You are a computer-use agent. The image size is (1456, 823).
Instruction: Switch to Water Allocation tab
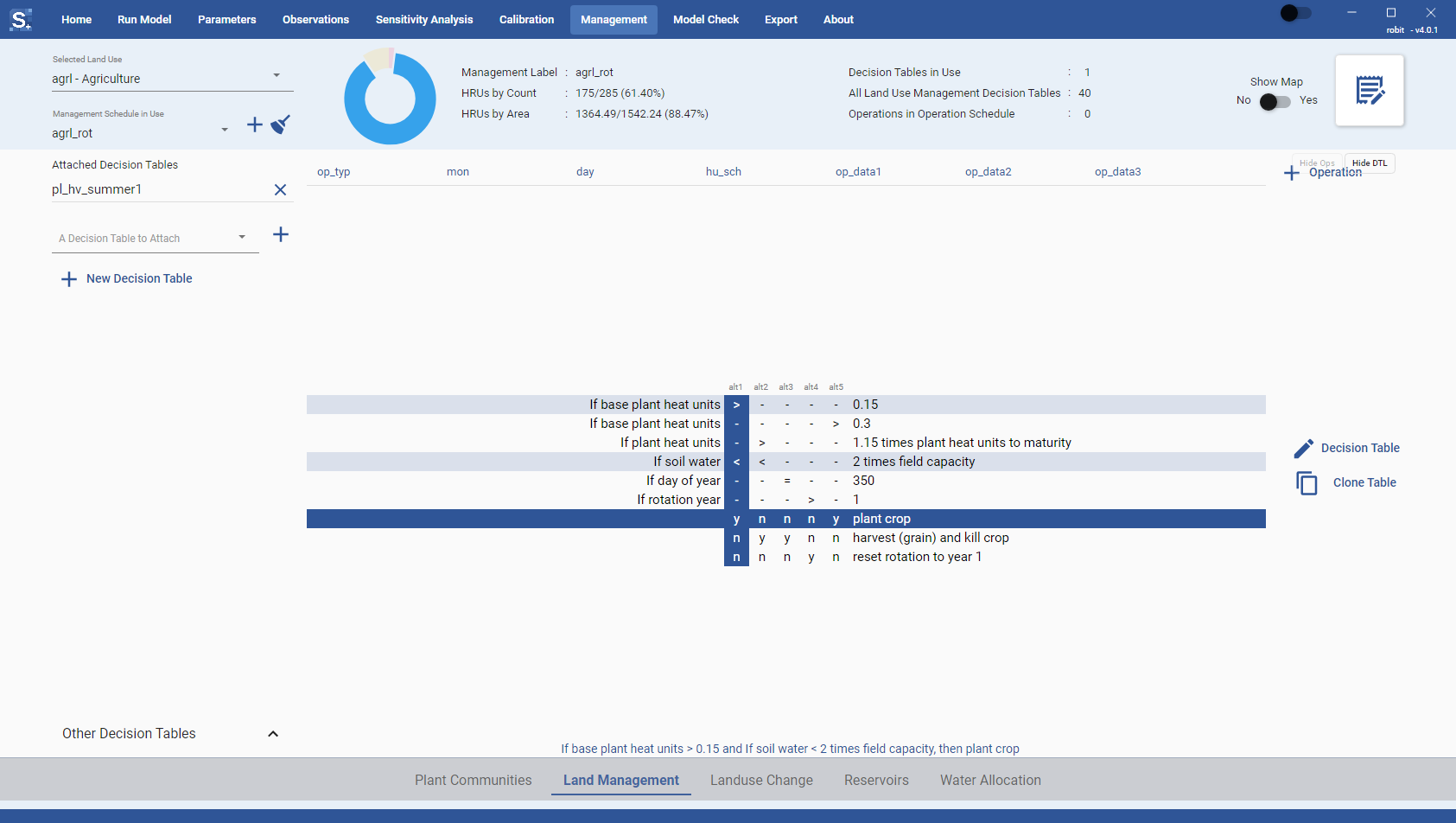tap(990, 780)
